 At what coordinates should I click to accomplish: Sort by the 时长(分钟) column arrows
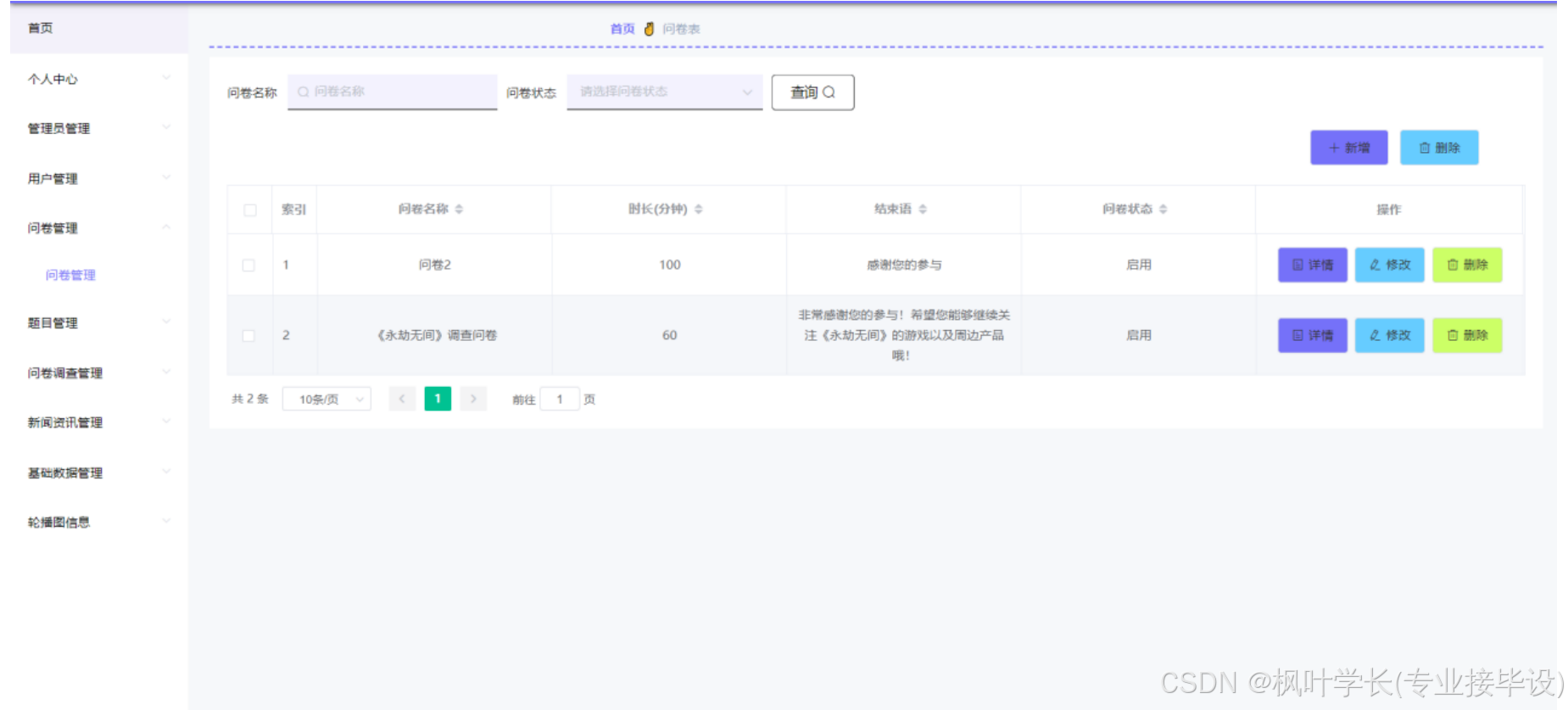click(699, 210)
